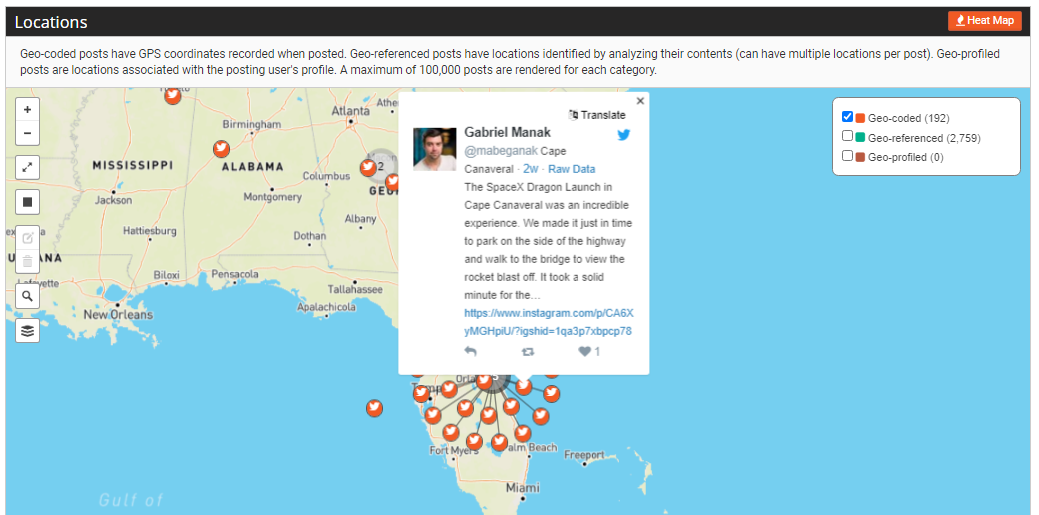
Task: Reply to Gabriel Manak's post
Action: (x=470, y=351)
